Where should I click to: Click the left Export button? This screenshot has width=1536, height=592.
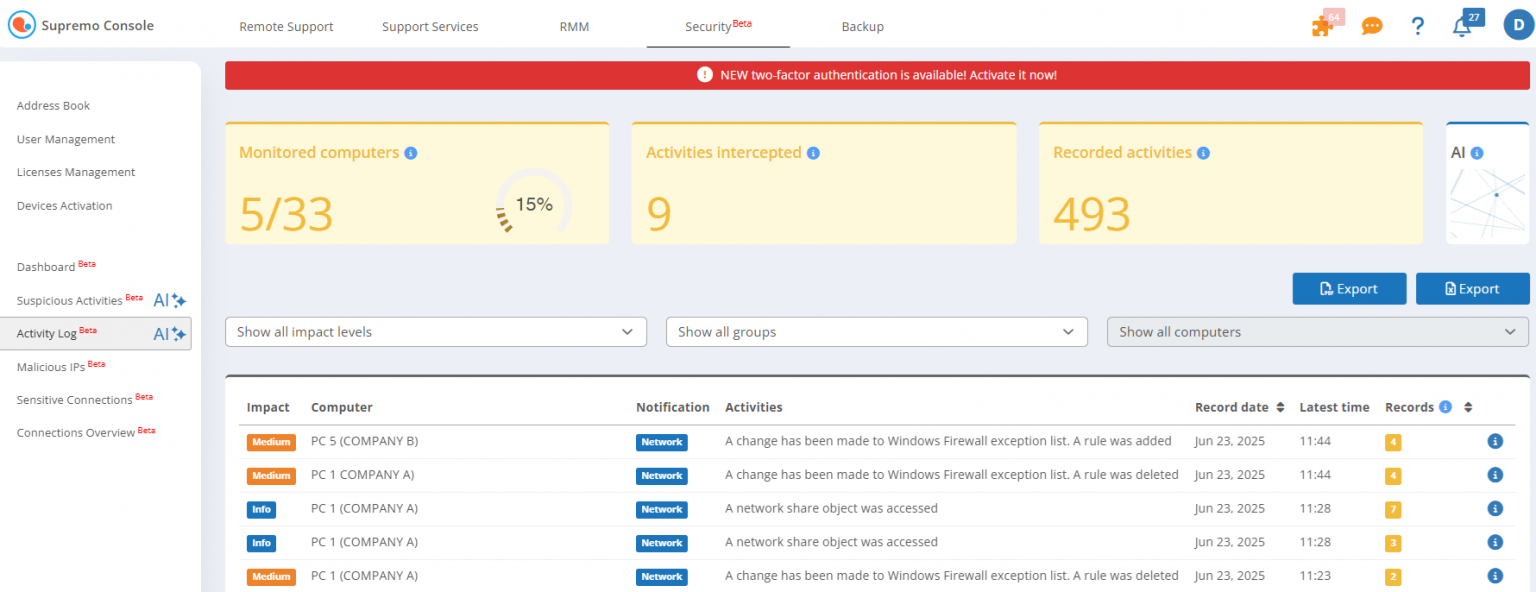click(x=1349, y=288)
